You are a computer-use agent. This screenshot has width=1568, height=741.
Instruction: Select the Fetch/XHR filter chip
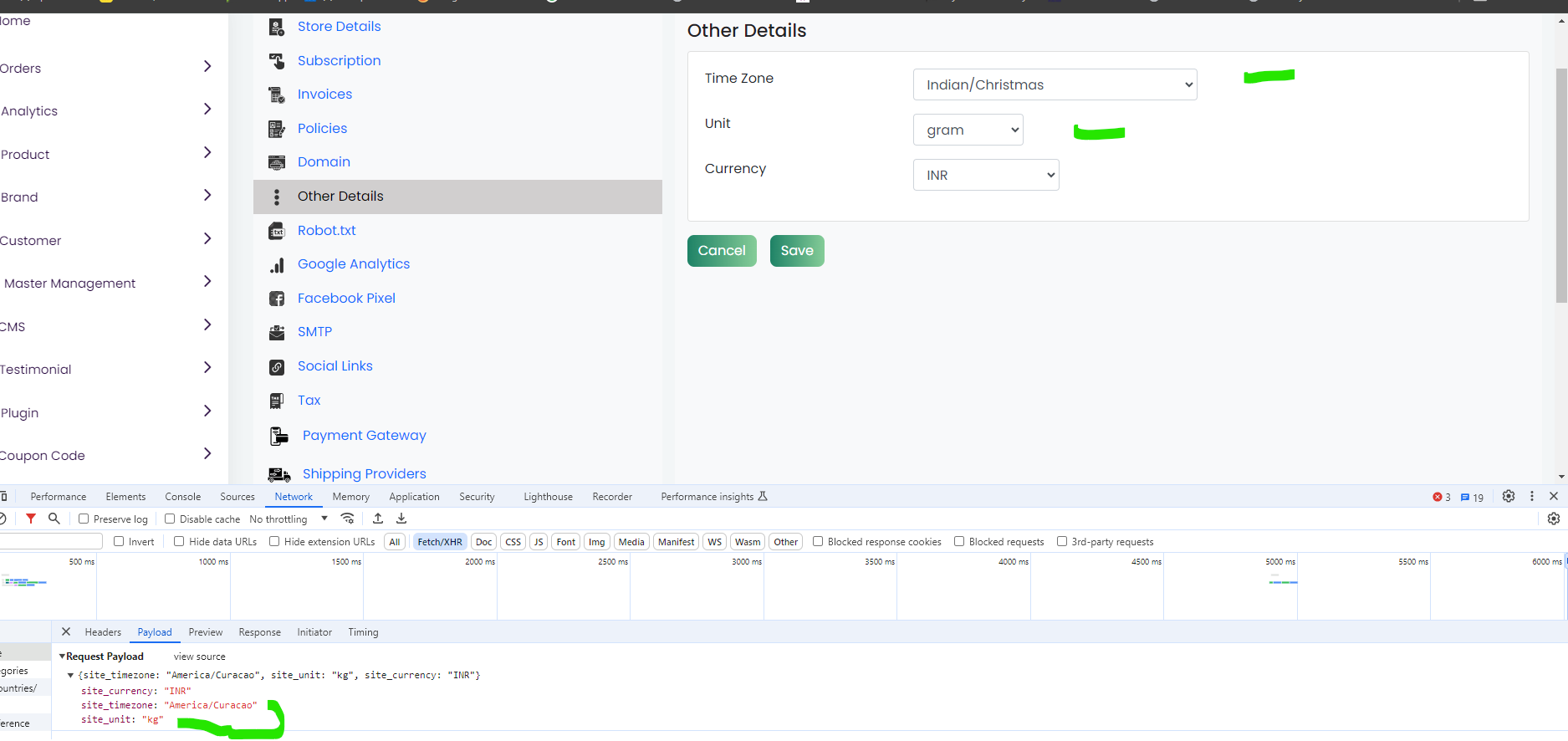pyautogui.click(x=440, y=542)
